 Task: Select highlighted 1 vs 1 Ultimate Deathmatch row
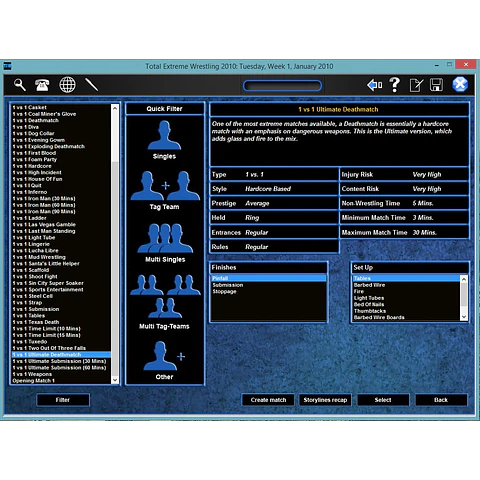(61, 355)
